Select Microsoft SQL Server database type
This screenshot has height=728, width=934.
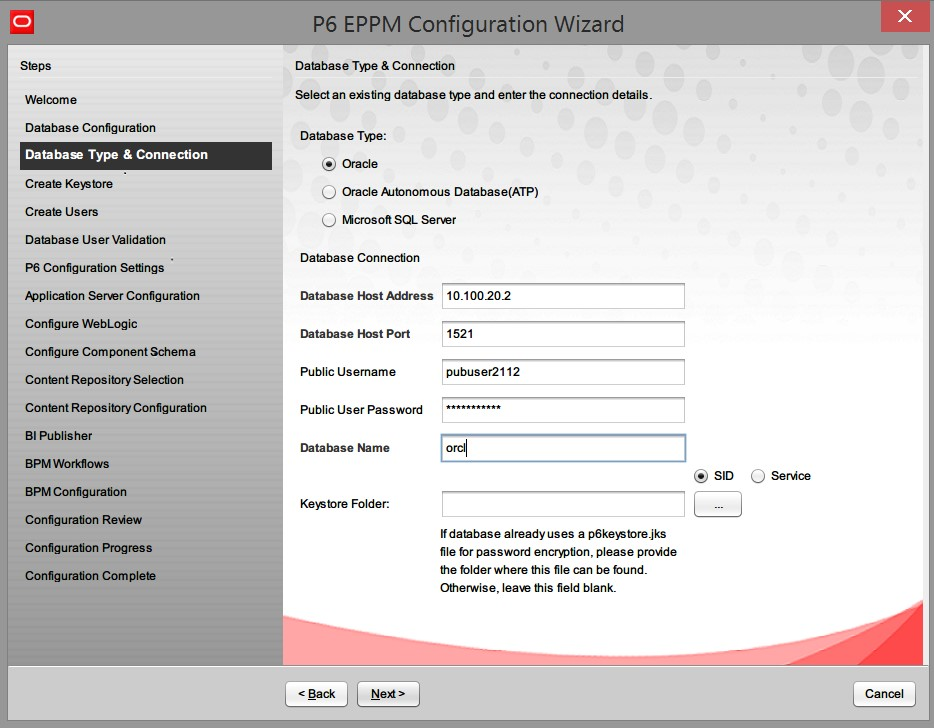(329, 220)
